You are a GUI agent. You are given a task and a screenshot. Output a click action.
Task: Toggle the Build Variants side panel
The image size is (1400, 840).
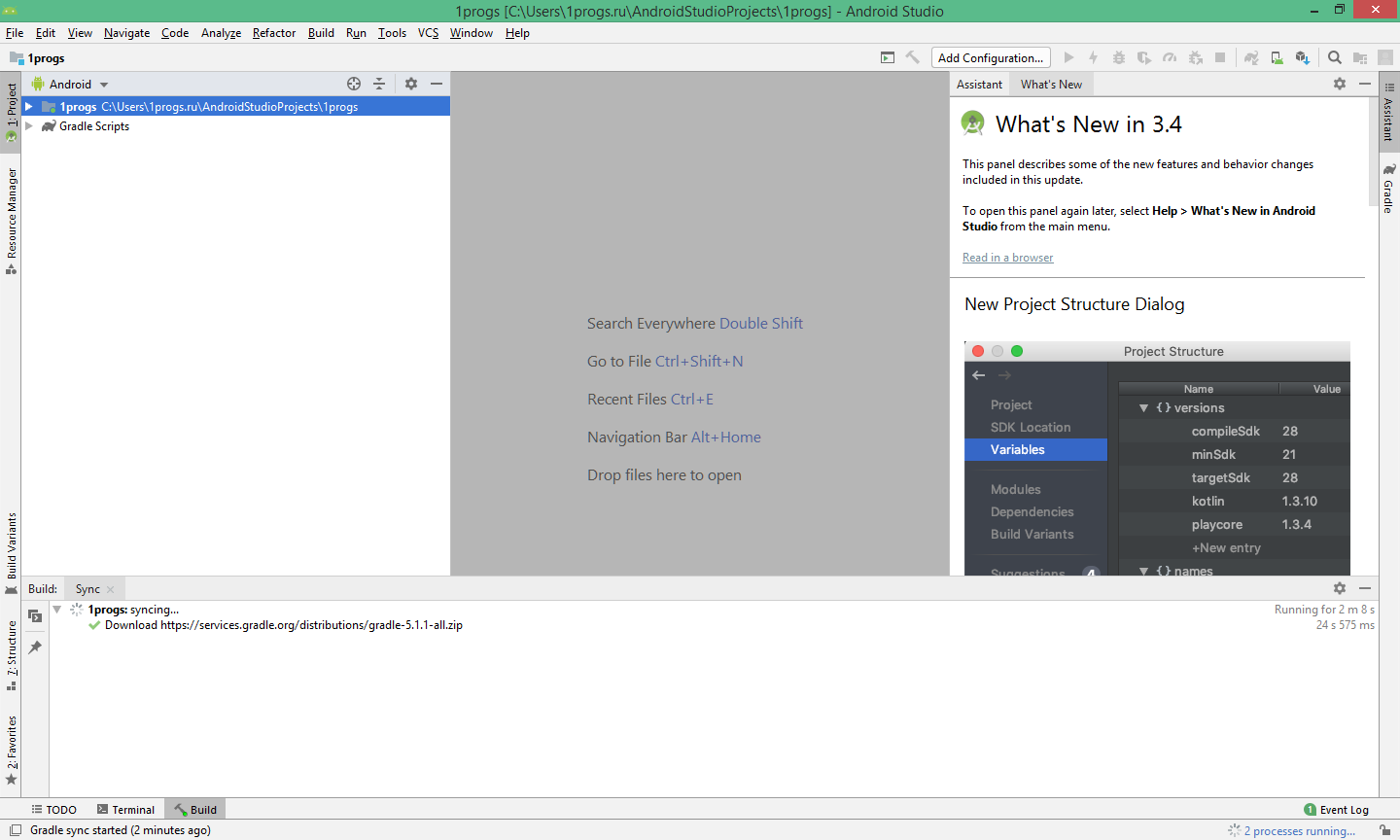click(12, 542)
